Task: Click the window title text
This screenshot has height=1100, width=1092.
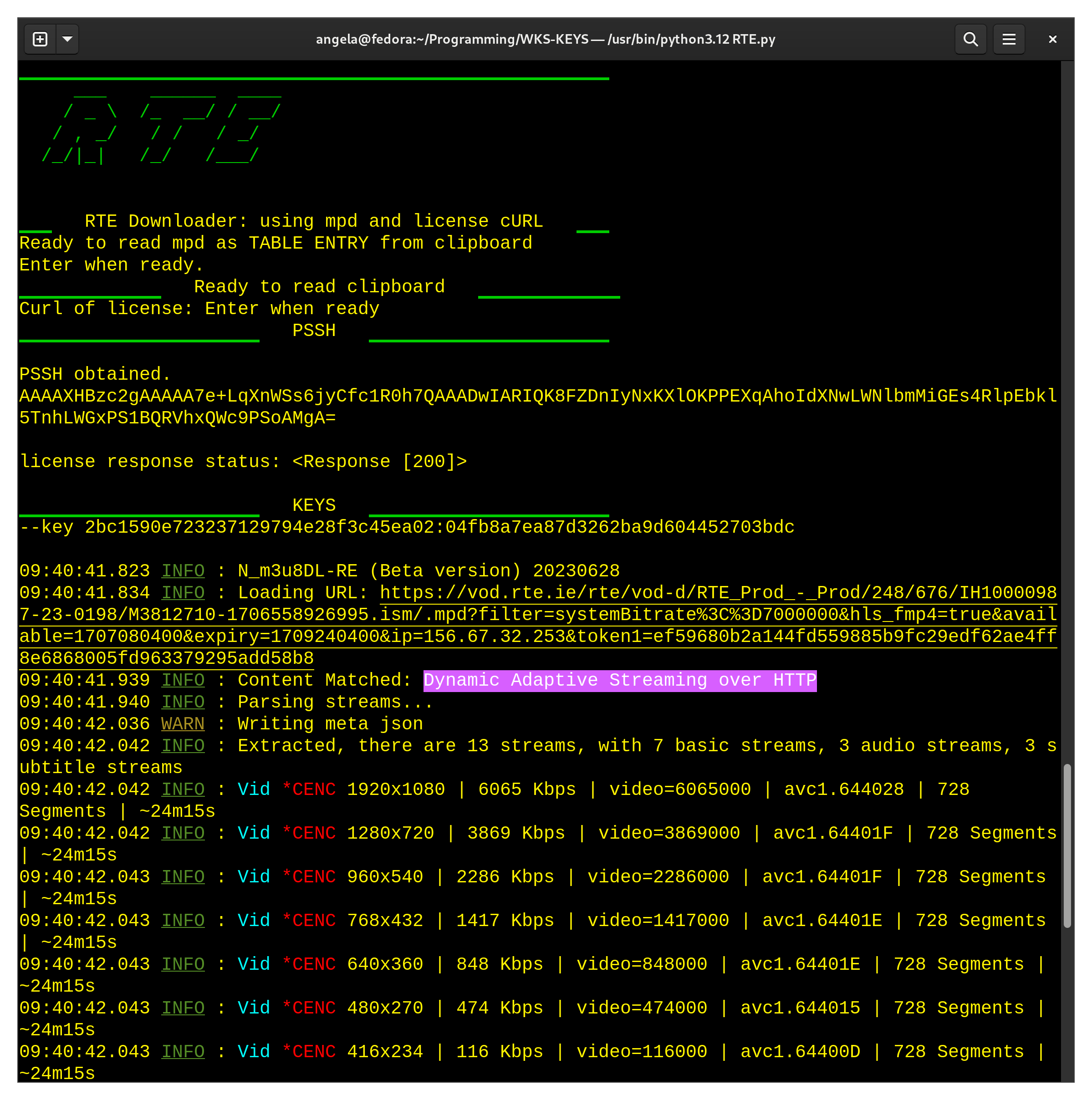Action: pyautogui.click(x=545, y=39)
